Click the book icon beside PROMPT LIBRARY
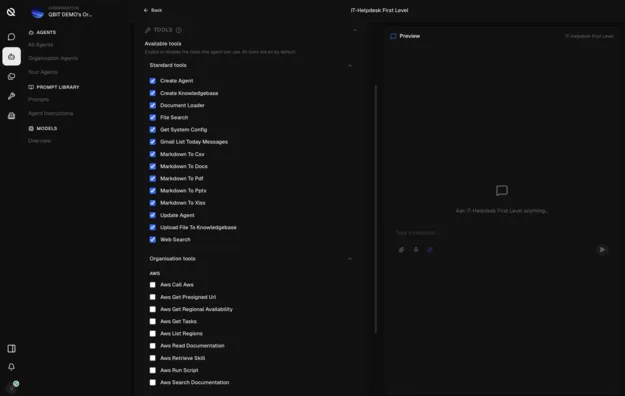 31,87
